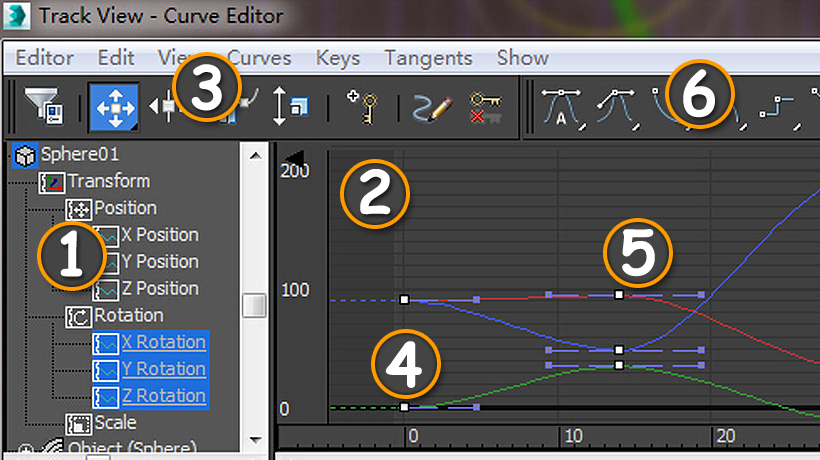Select the green curve key near frame 14
820x460 pixels.
[619, 365]
